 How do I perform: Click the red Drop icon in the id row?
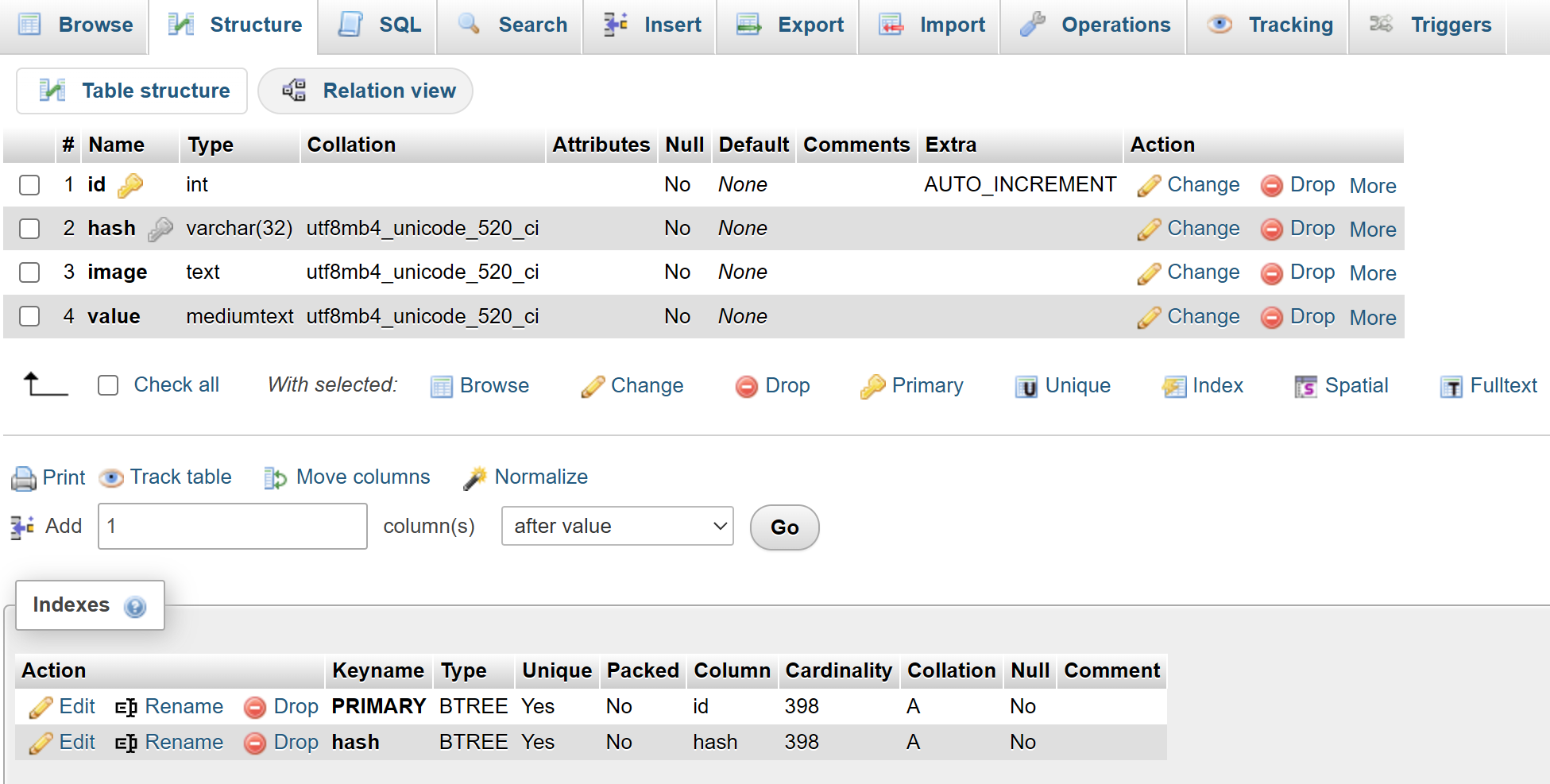tap(1272, 186)
